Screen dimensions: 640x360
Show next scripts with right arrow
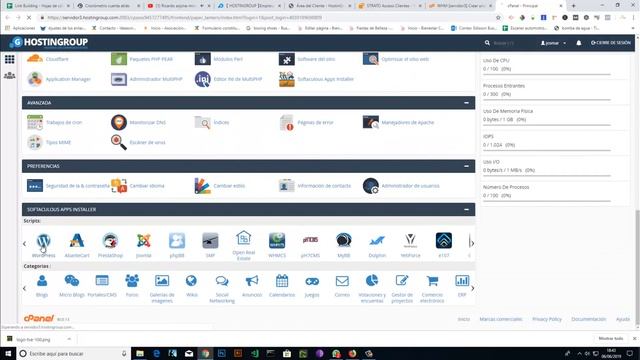(x=472, y=244)
